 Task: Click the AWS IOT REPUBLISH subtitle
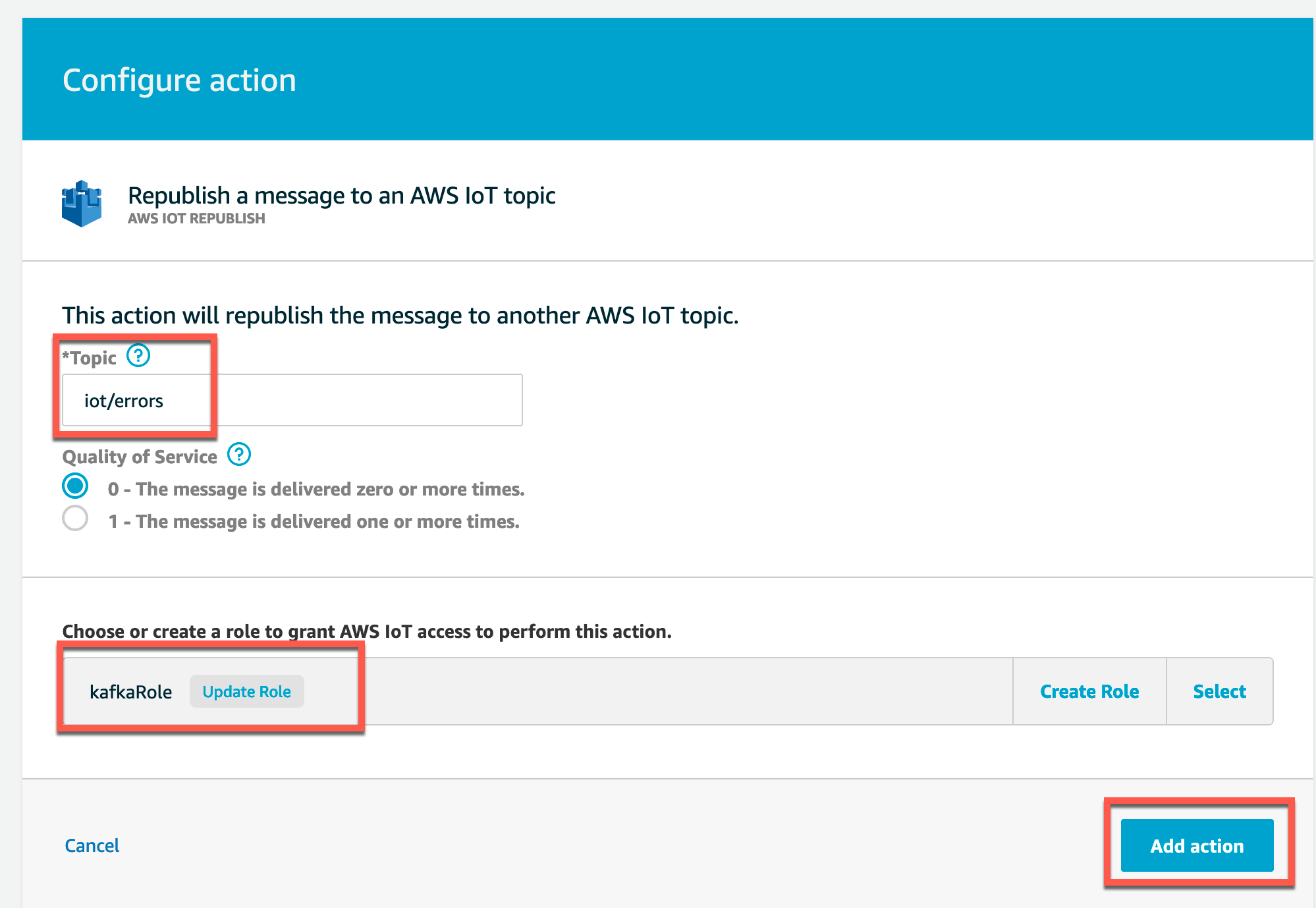(x=196, y=219)
